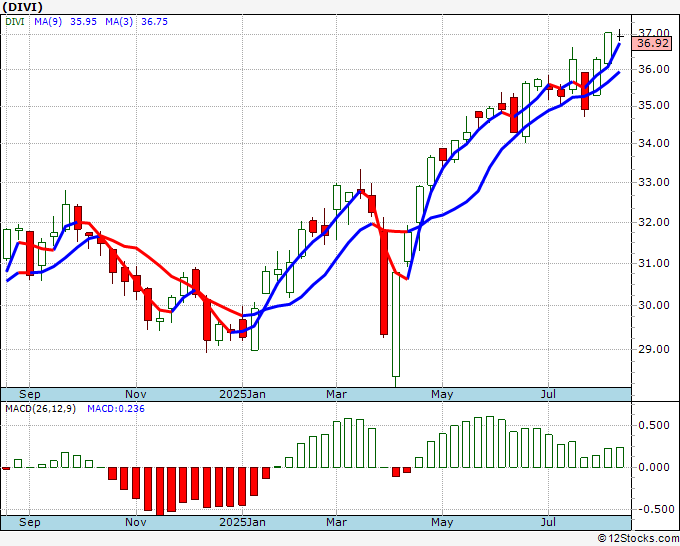This screenshot has height=546, width=680.
Task: Click Sep on the price chart time axis
Action: pyautogui.click(x=29, y=394)
